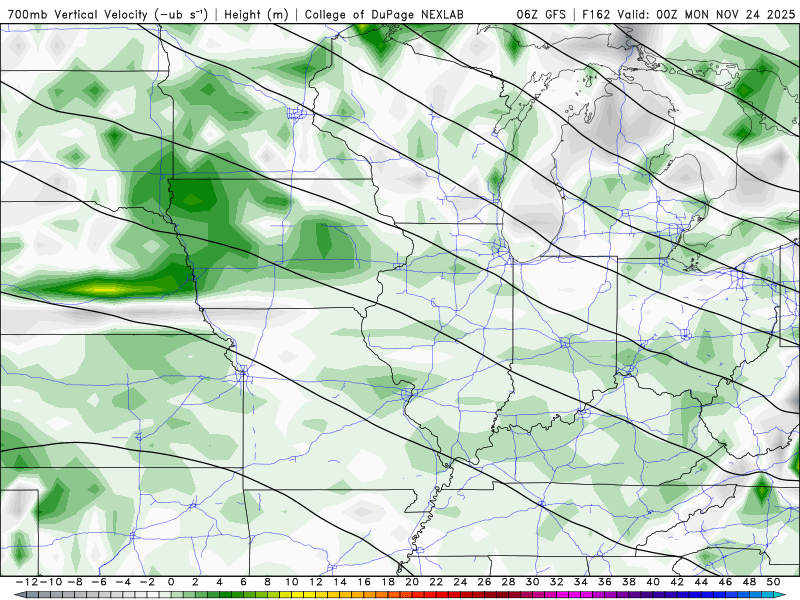Screen dimensions: 800x600
Task: Click the "-6" color scale label
Action: pos(99,582)
